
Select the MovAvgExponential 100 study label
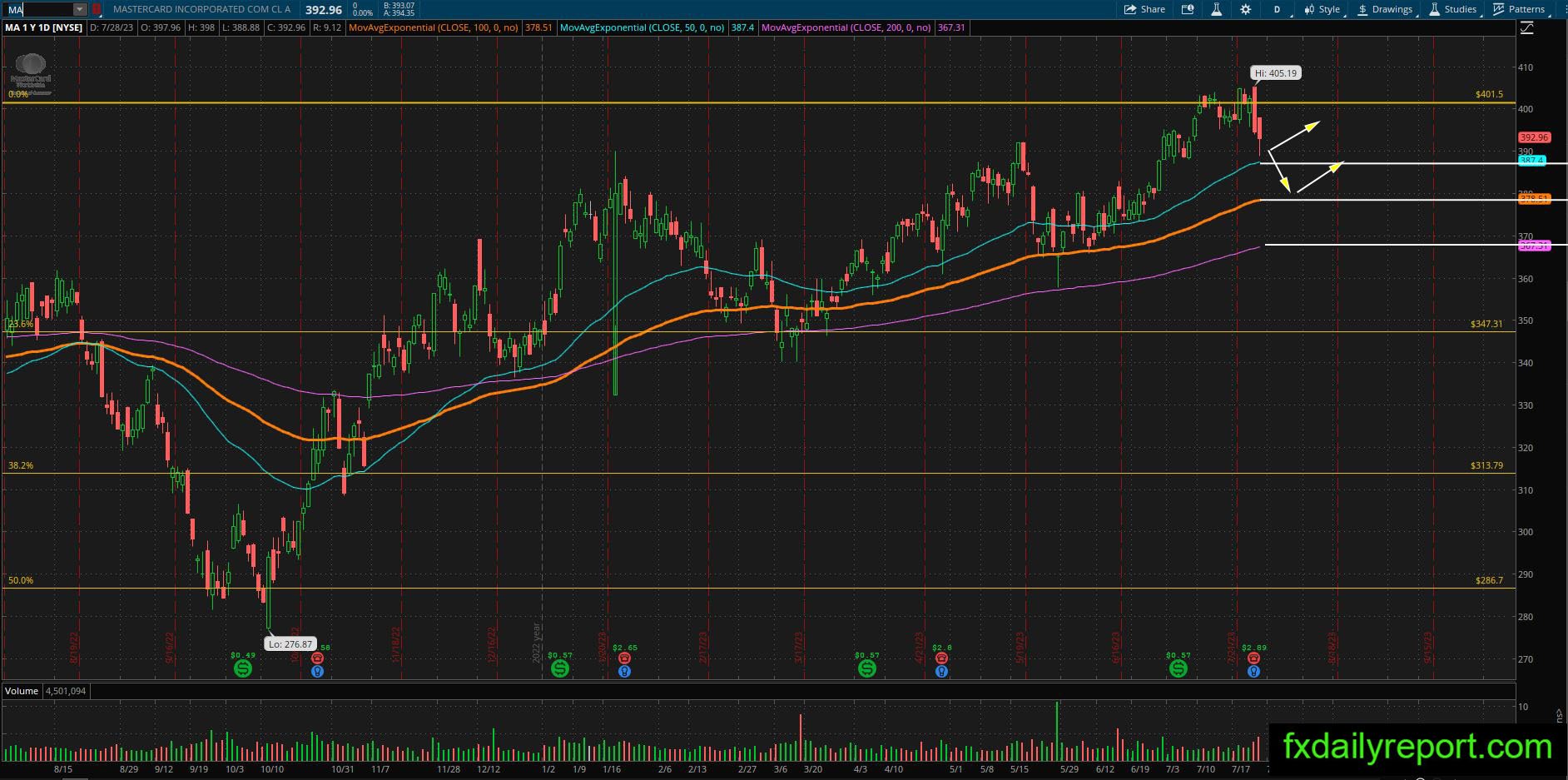pos(434,27)
